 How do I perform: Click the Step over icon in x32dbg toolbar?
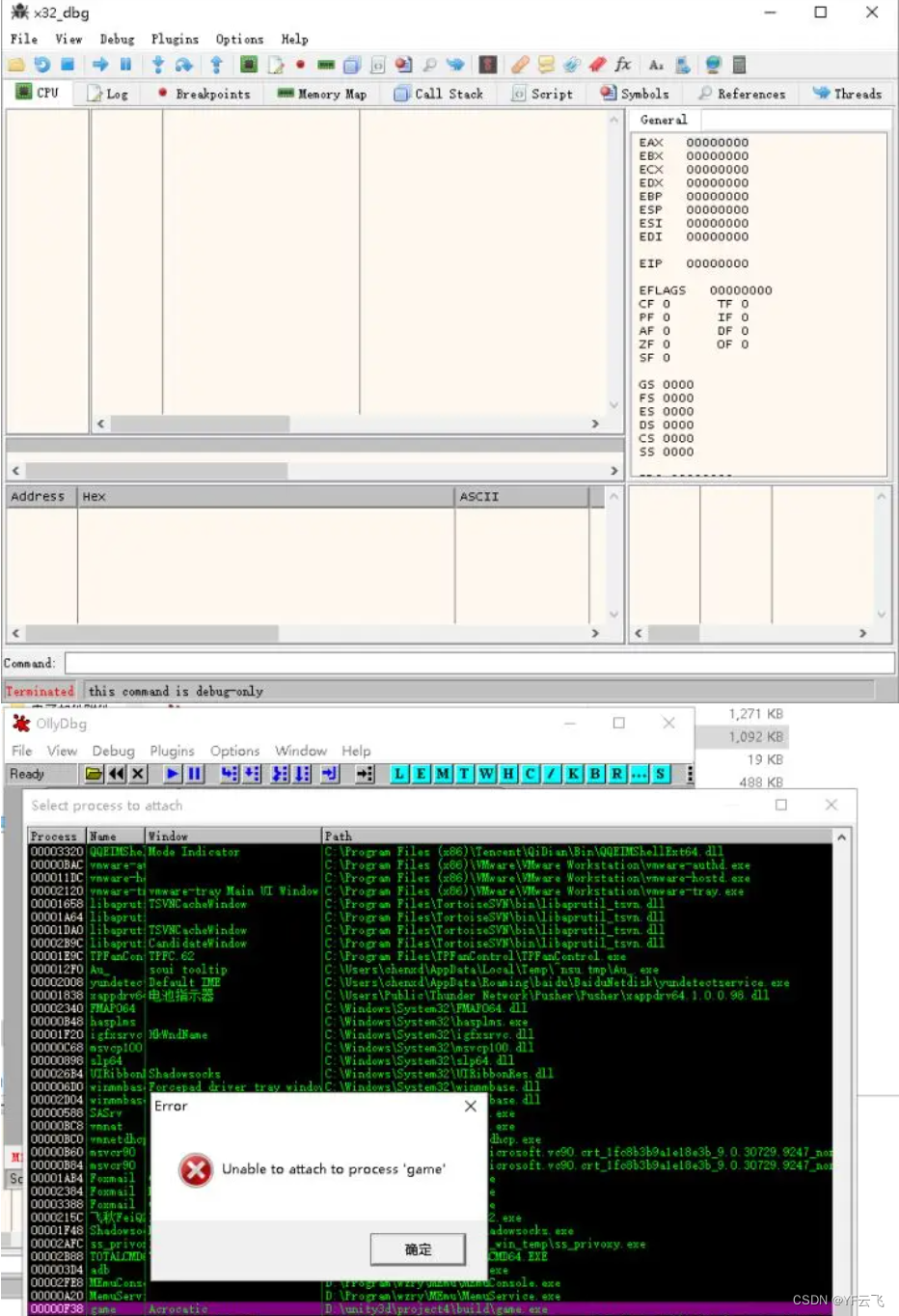point(183,65)
